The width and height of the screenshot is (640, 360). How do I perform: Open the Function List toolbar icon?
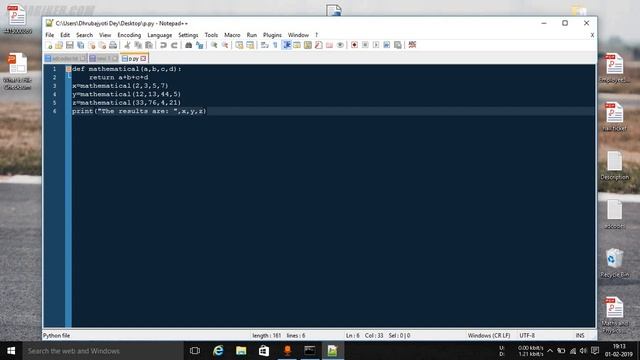318,45
